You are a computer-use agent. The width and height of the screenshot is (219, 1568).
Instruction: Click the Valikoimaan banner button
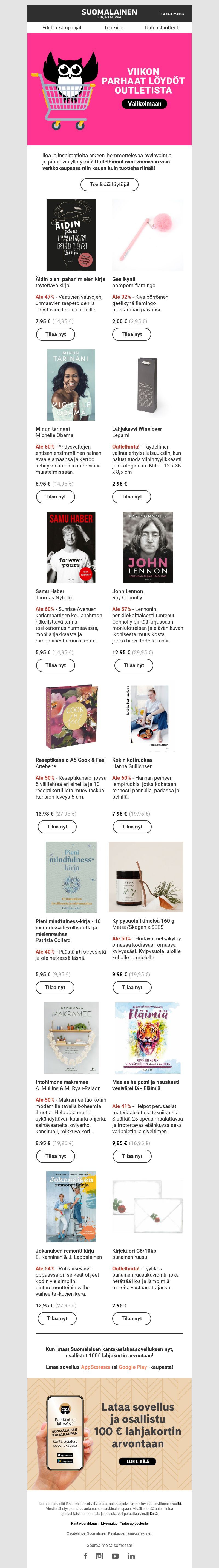coord(144,103)
